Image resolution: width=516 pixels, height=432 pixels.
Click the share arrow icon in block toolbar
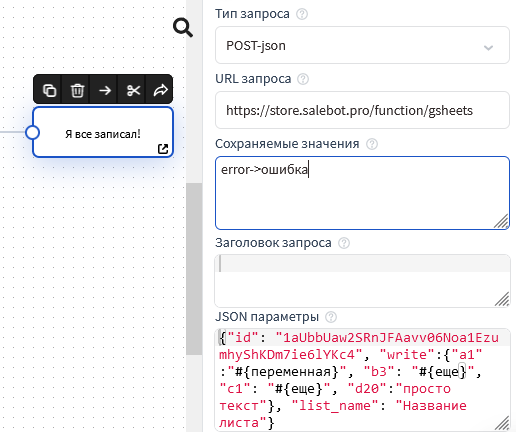tap(161, 90)
